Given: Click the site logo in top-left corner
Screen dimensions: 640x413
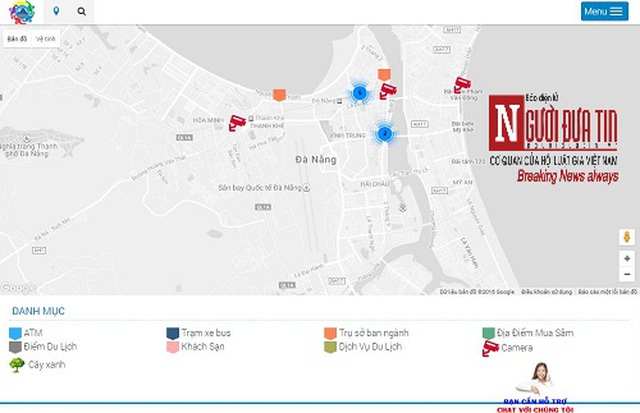Looking at the screenshot, I should point(21,12).
